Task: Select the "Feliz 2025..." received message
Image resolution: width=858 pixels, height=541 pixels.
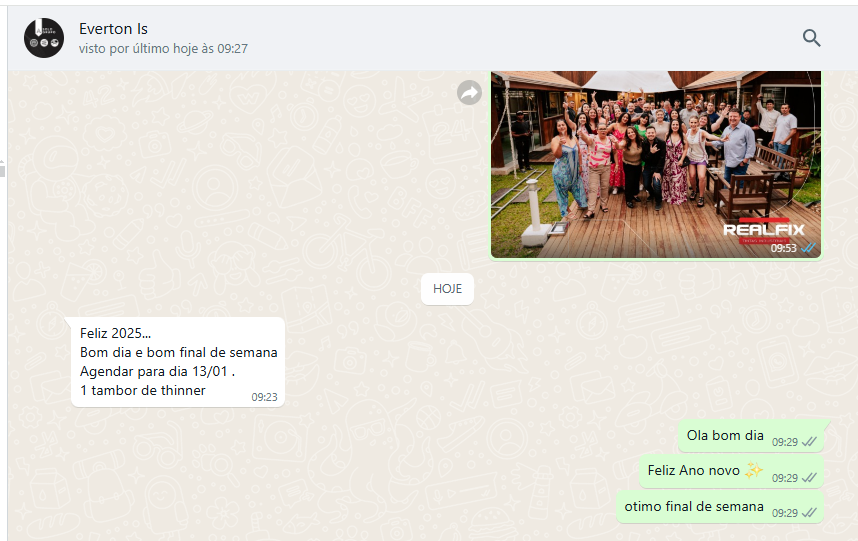Action: [x=116, y=333]
